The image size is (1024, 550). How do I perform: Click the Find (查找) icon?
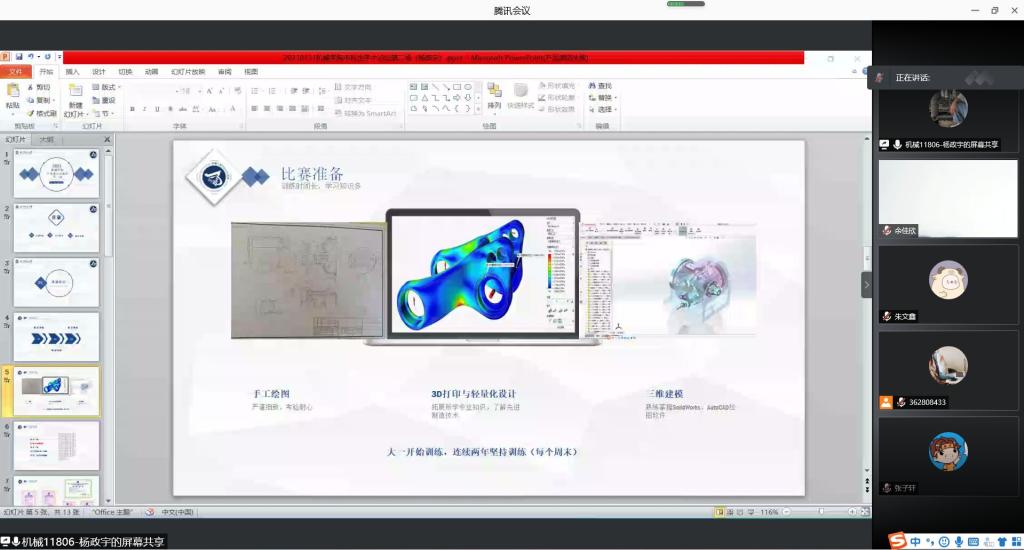click(x=599, y=86)
